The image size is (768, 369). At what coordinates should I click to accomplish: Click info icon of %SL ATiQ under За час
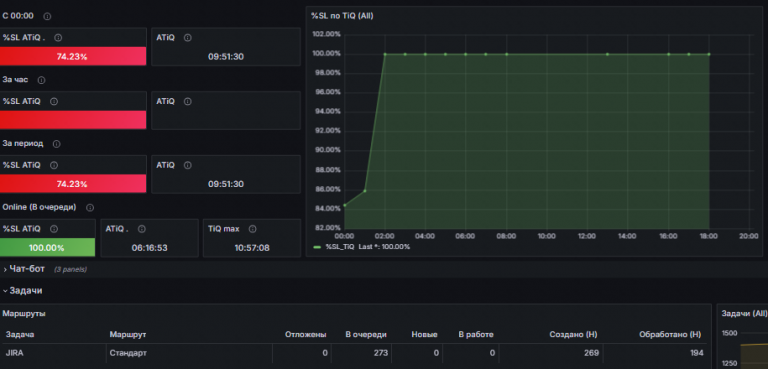[x=54, y=101]
